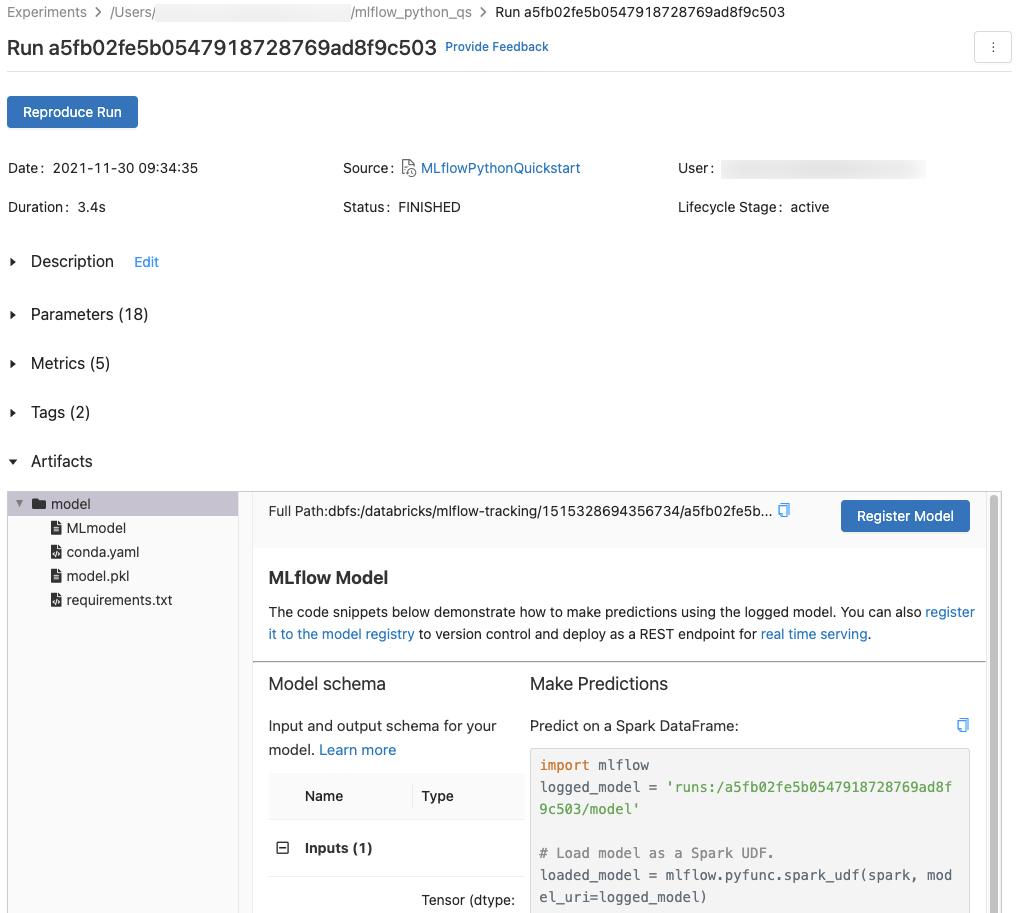Collapse the model folder tree arrow
Image resolution: width=1016 pixels, height=913 pixels.
point(20,504)
